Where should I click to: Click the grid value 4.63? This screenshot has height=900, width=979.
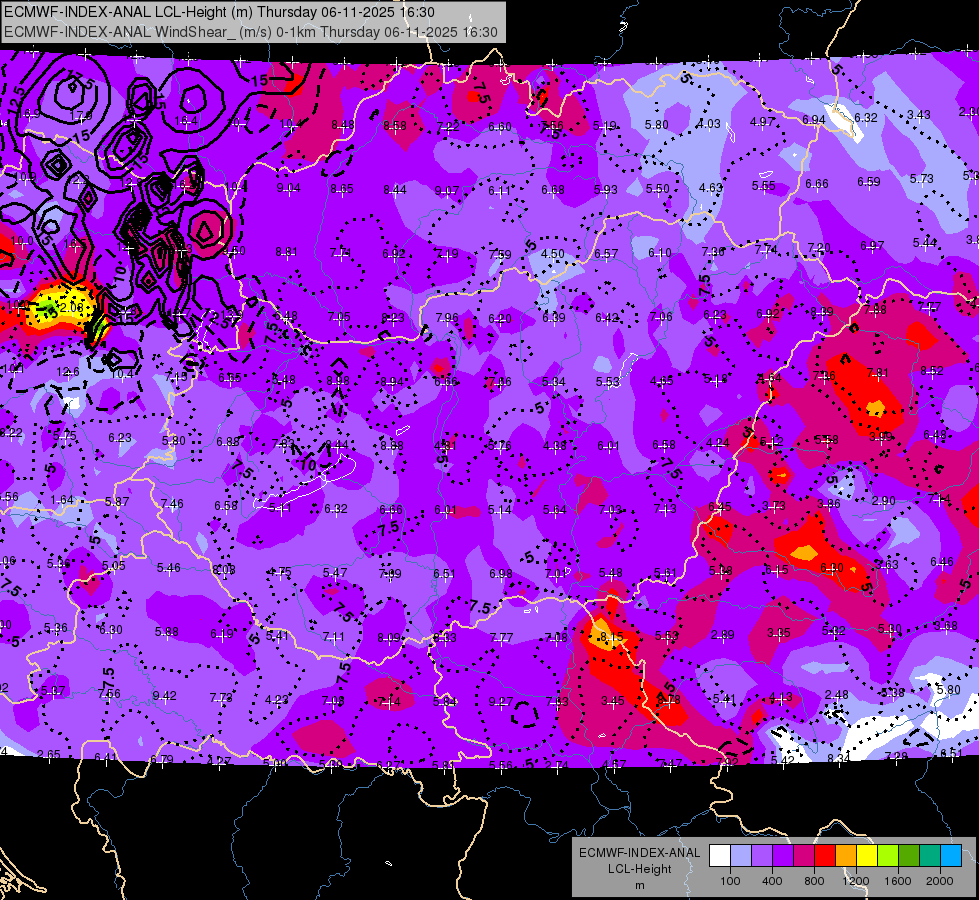711,187
